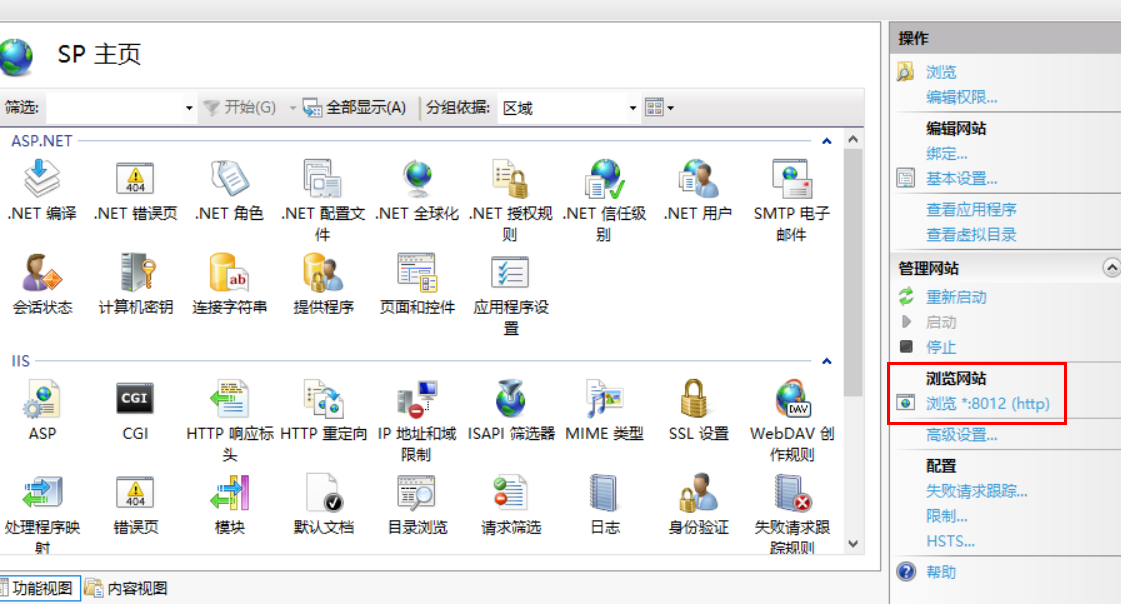
Task: Click the 浏览 action link
Action: (941, 72)
